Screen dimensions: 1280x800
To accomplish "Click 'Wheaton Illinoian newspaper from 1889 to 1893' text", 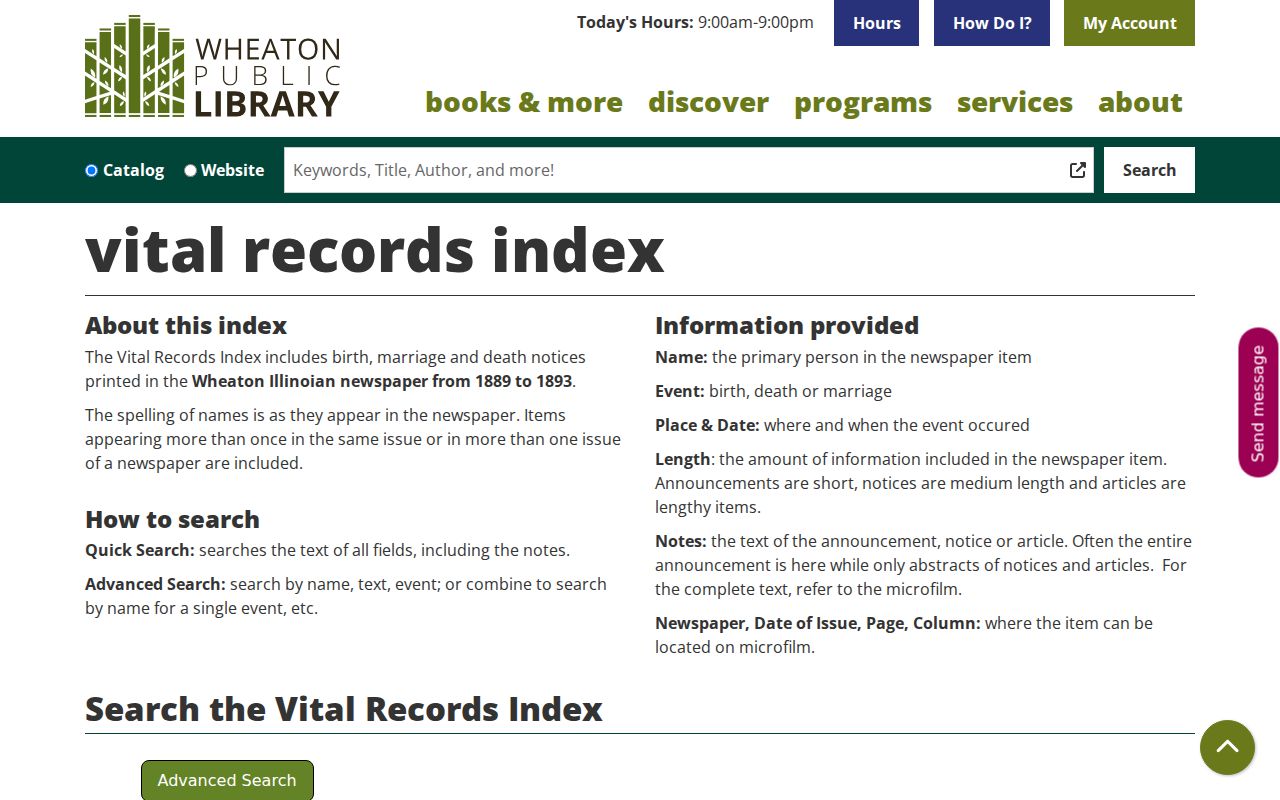I will coord(382,381).
